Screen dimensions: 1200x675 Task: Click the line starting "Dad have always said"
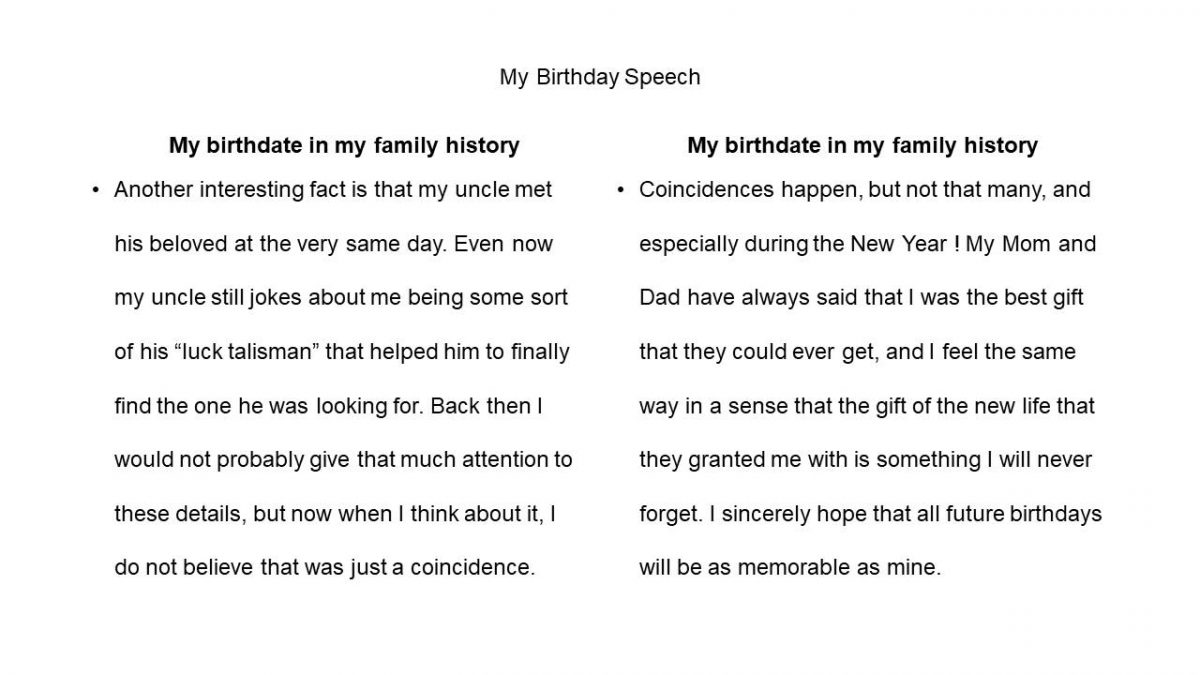point(861,298)
